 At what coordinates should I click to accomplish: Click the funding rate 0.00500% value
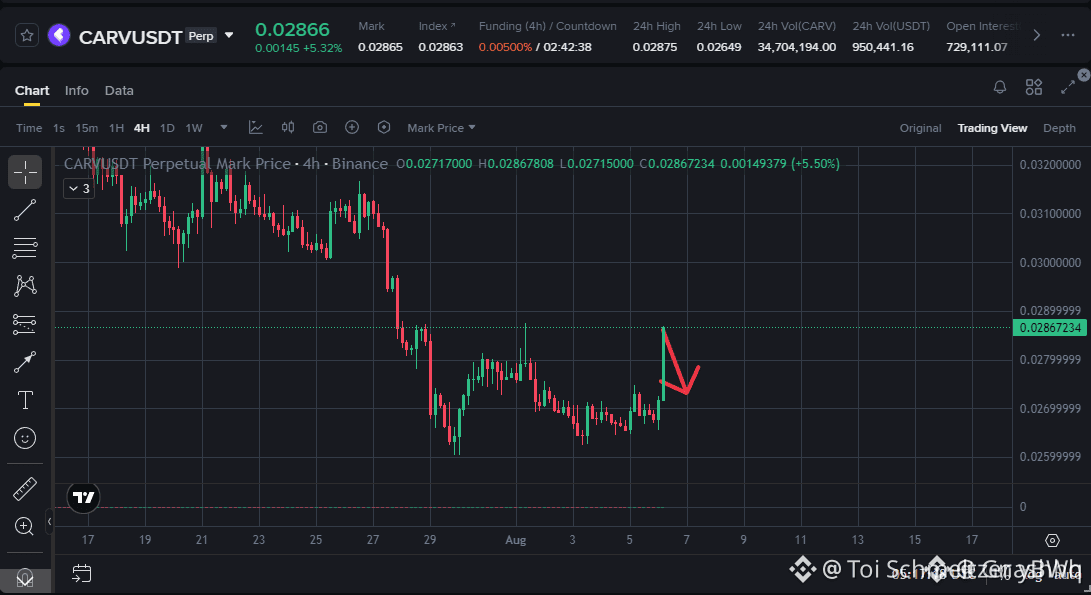click(505, 47)
